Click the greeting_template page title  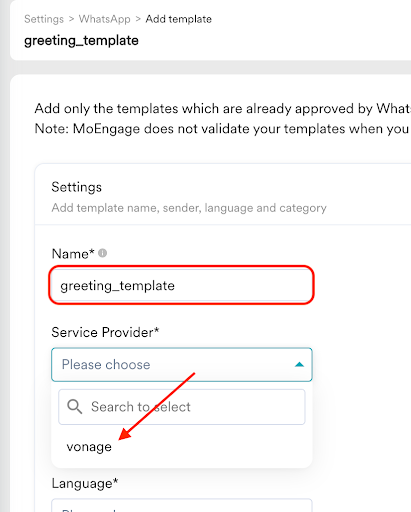pyautogui.click(x=81, y=41)
